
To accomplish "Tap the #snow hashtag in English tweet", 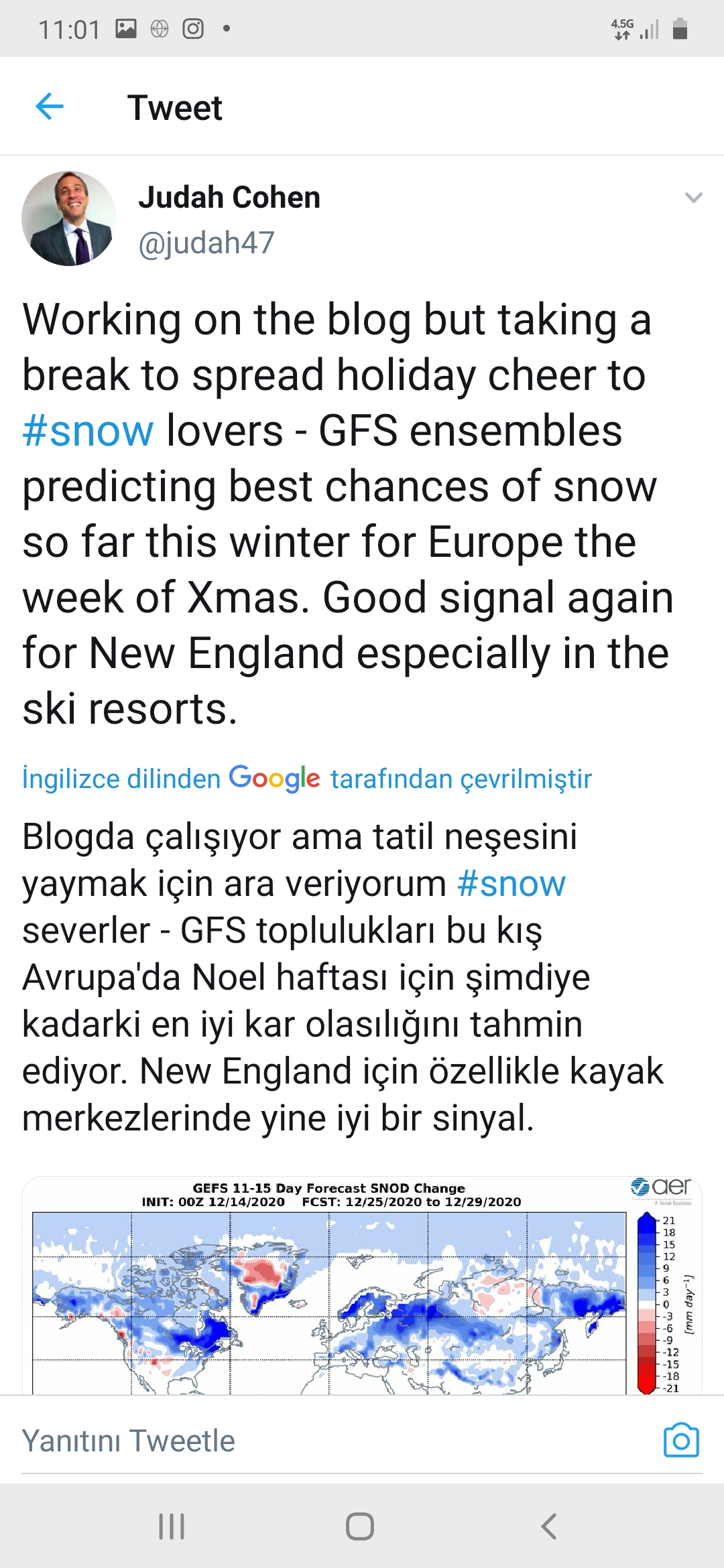I will click(88, 430).
